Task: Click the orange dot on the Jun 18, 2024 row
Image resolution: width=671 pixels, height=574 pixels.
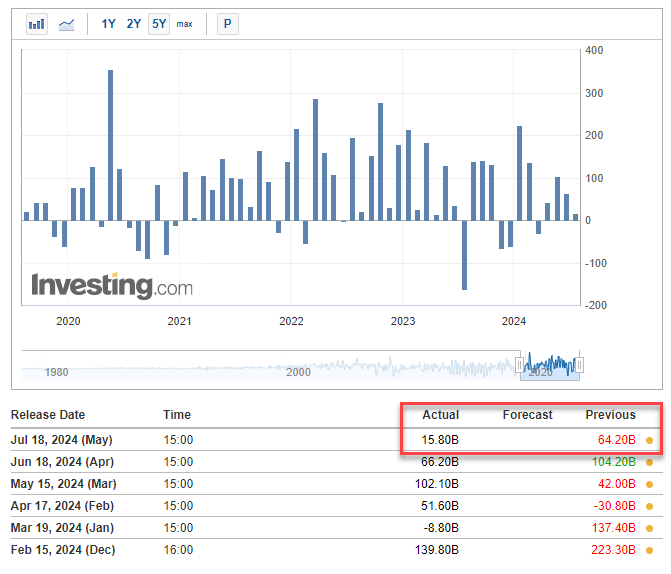Action: point(650,462)
